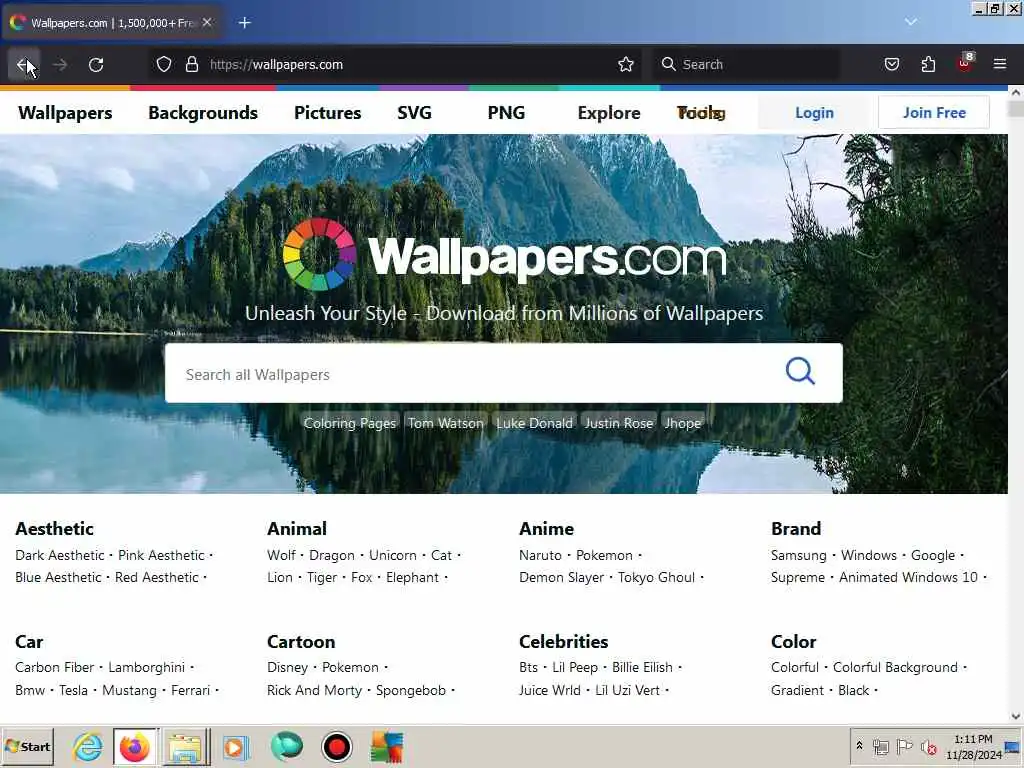The width and height of the screenshot is (1024, 768).
Task: Click the red record button taskbar icon
Action: 337,746
